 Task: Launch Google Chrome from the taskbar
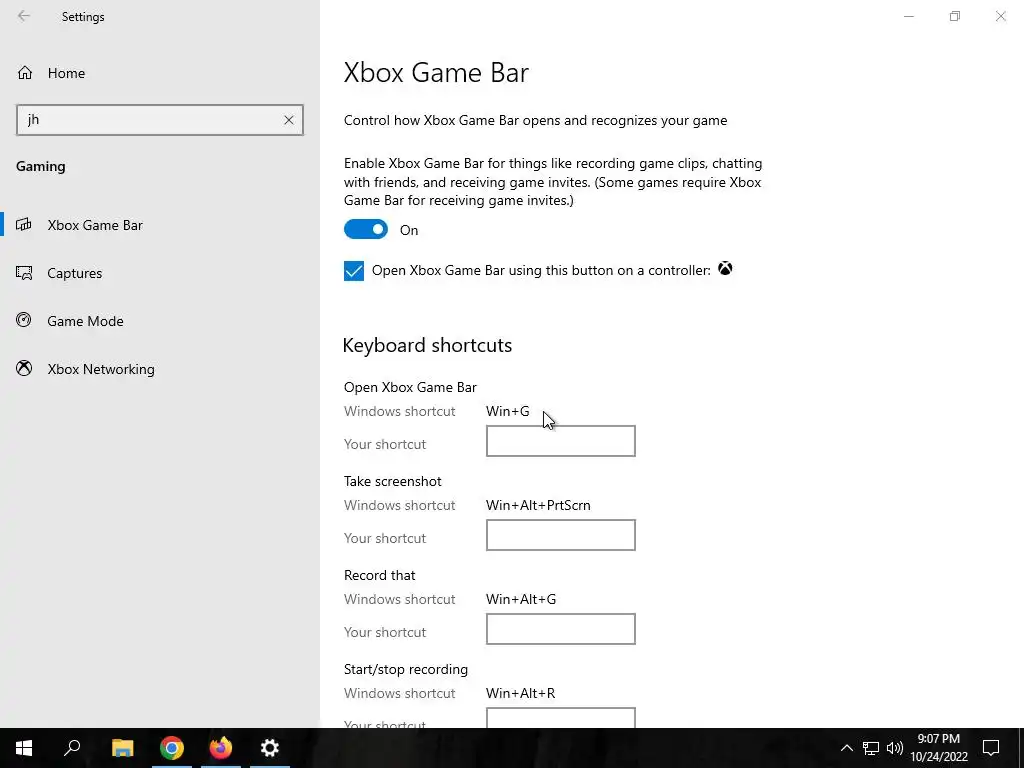point(172,748)
